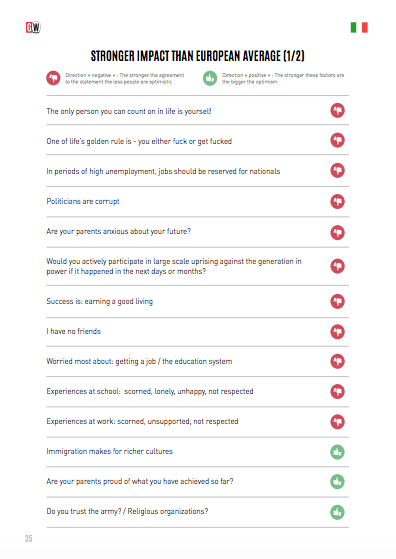Viewport: 396px width, 559px height.
Task: Click thumbs-up next to parents proud question
Action: pos(337,482)
